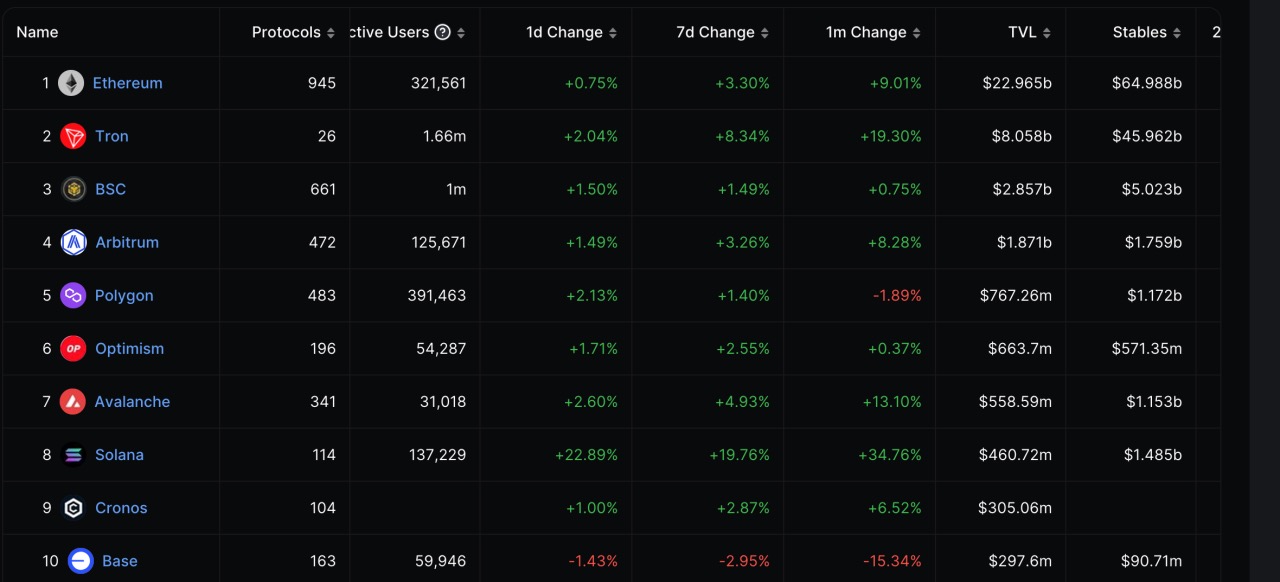Image resolution: width=1280 pixels, height=582 pixels.
Task: Click the Avalanche logo icon
Action: click(x=73, y=401)
